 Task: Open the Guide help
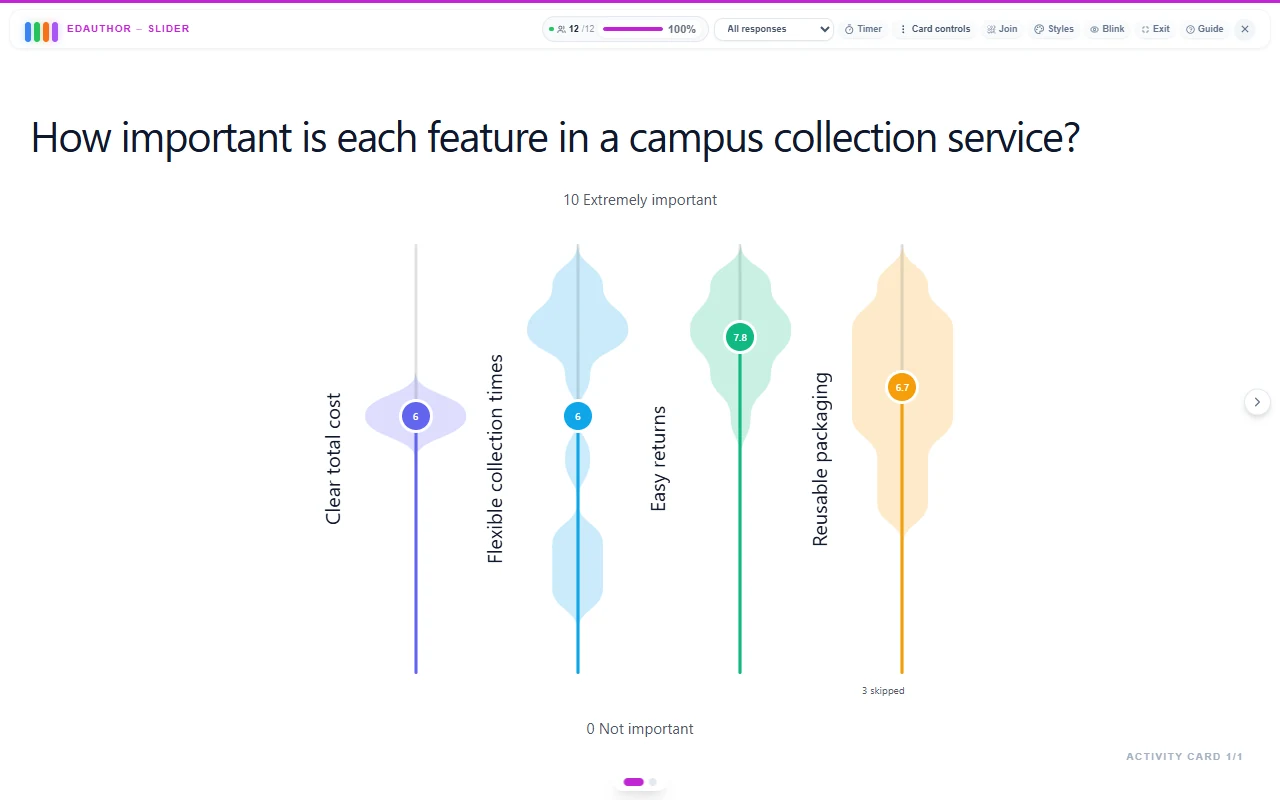[1205, 29]
